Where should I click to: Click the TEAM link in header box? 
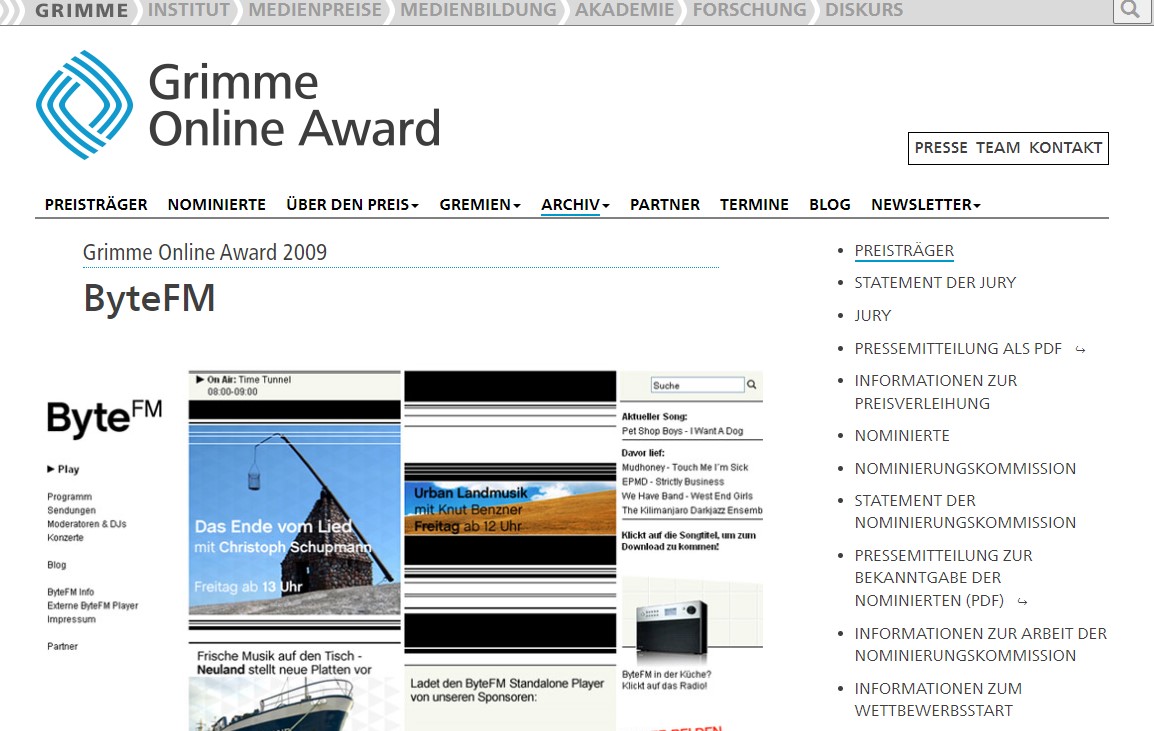coord(997,148)
